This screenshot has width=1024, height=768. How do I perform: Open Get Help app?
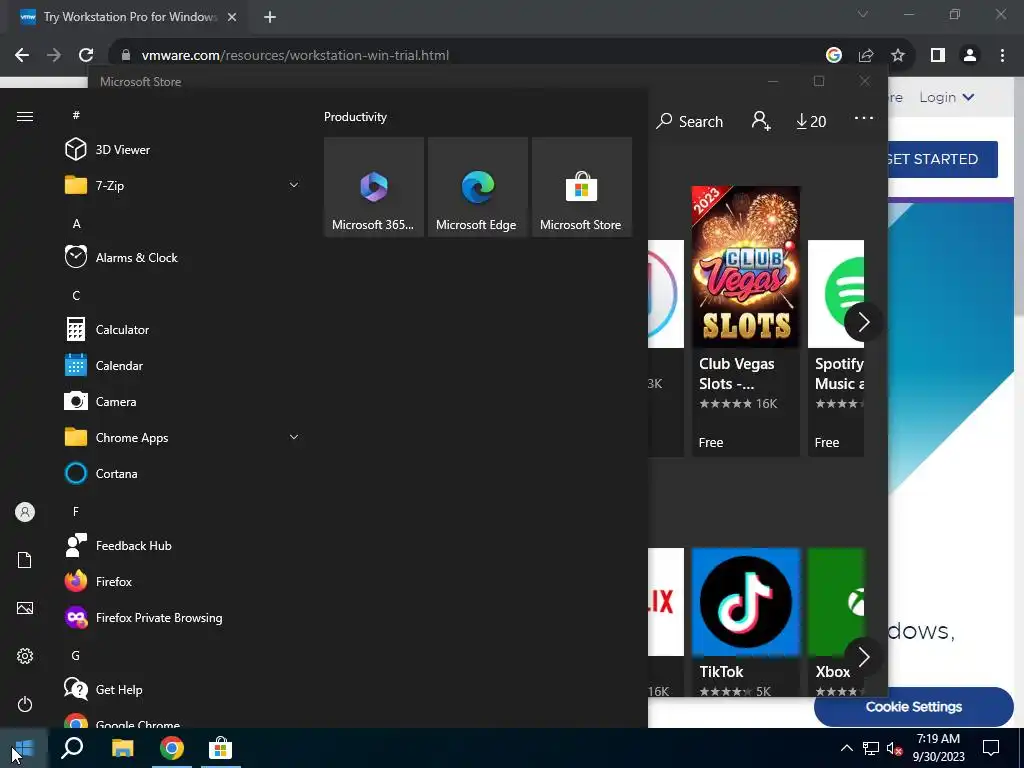pyautogui.click(x=183, y=690)
